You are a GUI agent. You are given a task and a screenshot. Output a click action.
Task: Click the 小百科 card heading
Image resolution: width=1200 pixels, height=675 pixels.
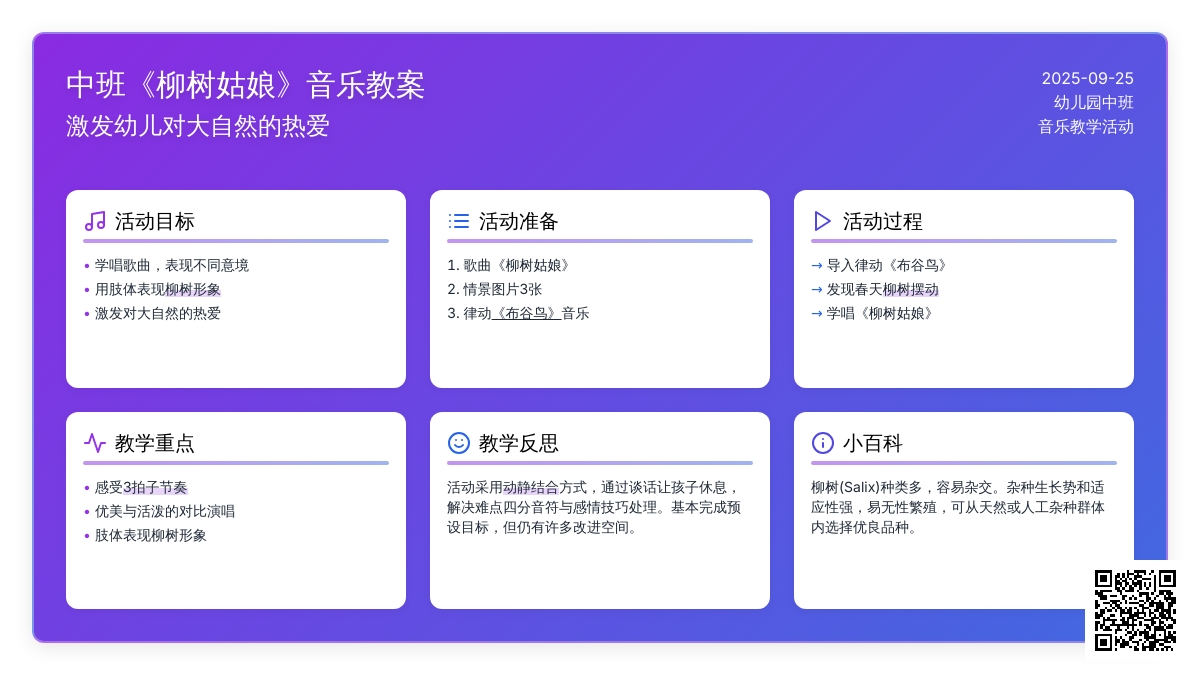872,443
